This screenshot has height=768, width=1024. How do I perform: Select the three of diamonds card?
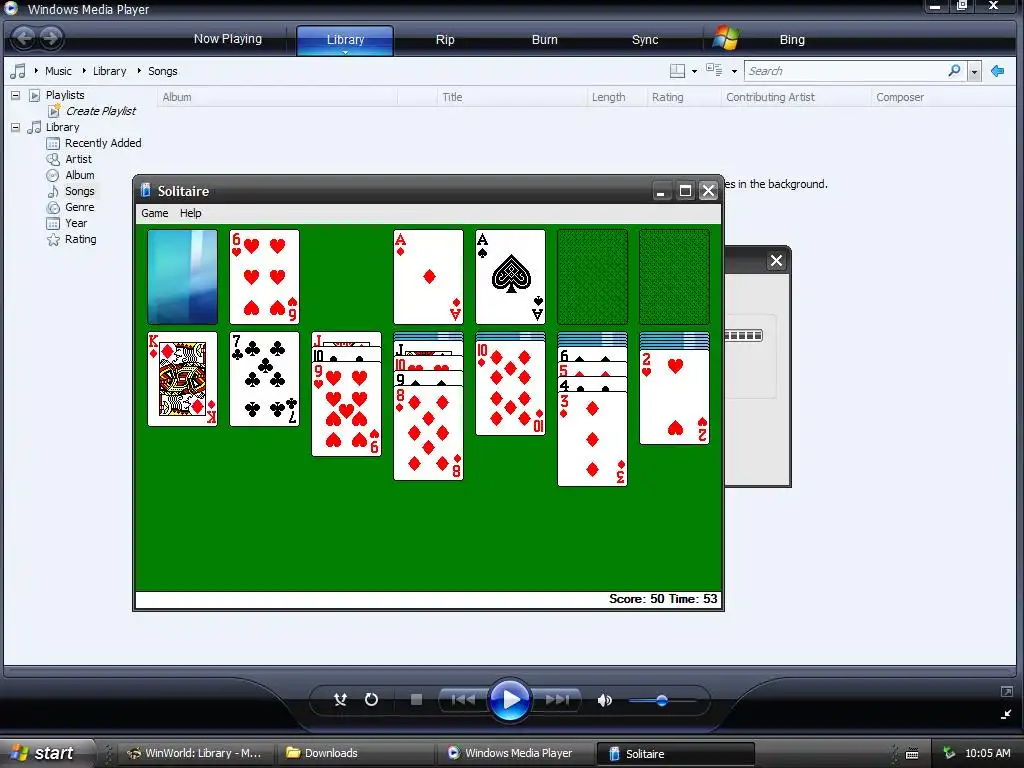(x=592, y=439)
